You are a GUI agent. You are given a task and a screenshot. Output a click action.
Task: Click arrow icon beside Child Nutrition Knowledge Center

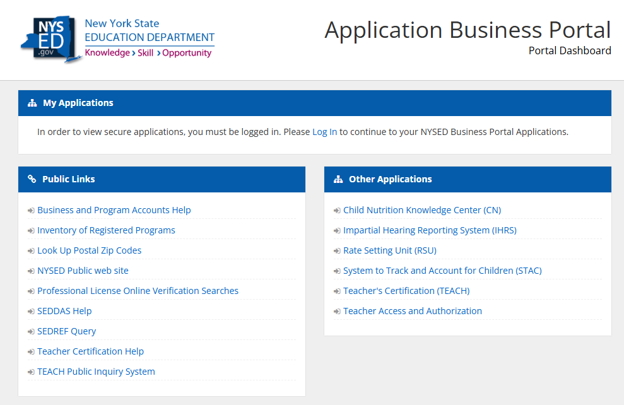tap(337, 210)
